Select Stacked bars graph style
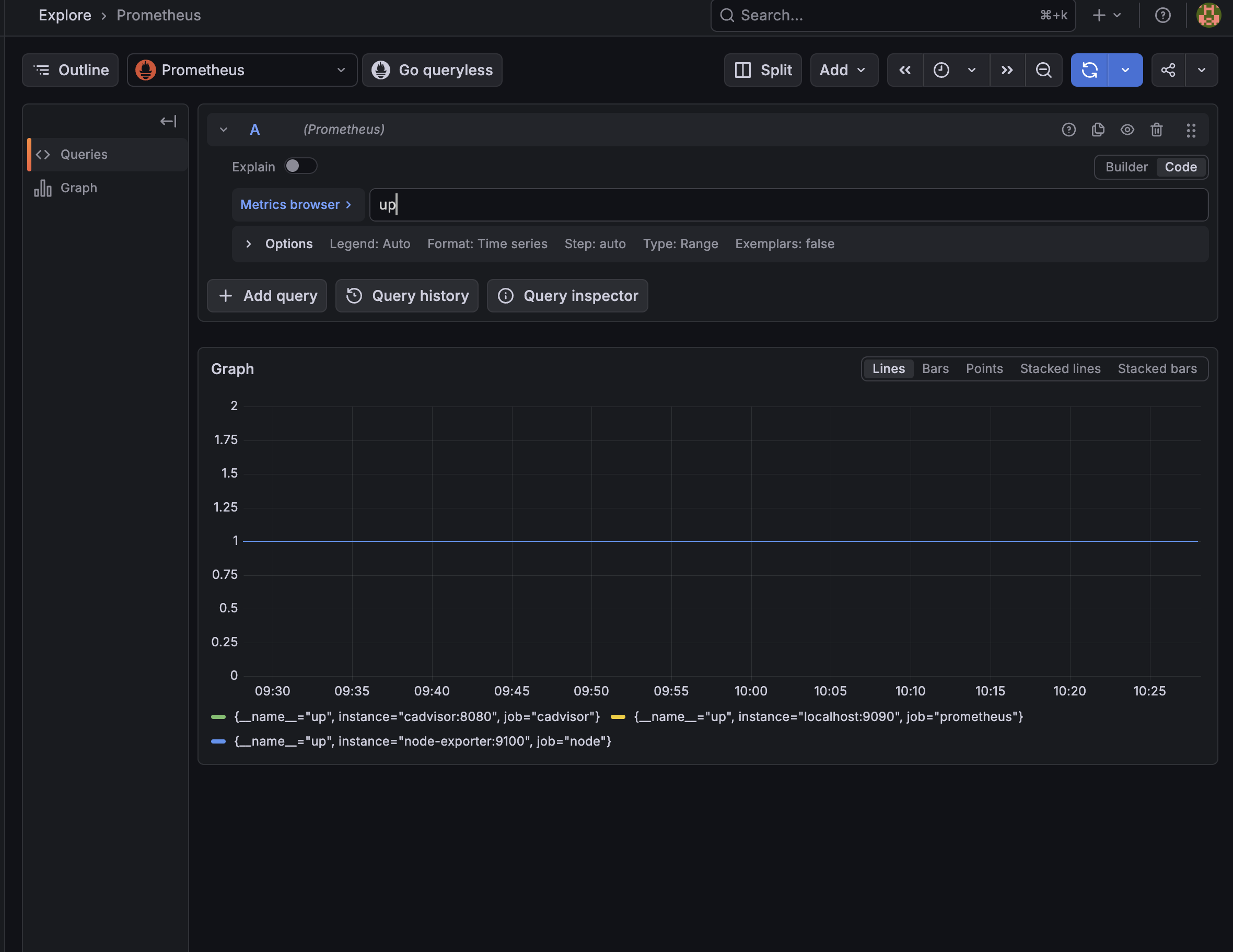This screenshot has width=1233, height=952. [1157, 369]
